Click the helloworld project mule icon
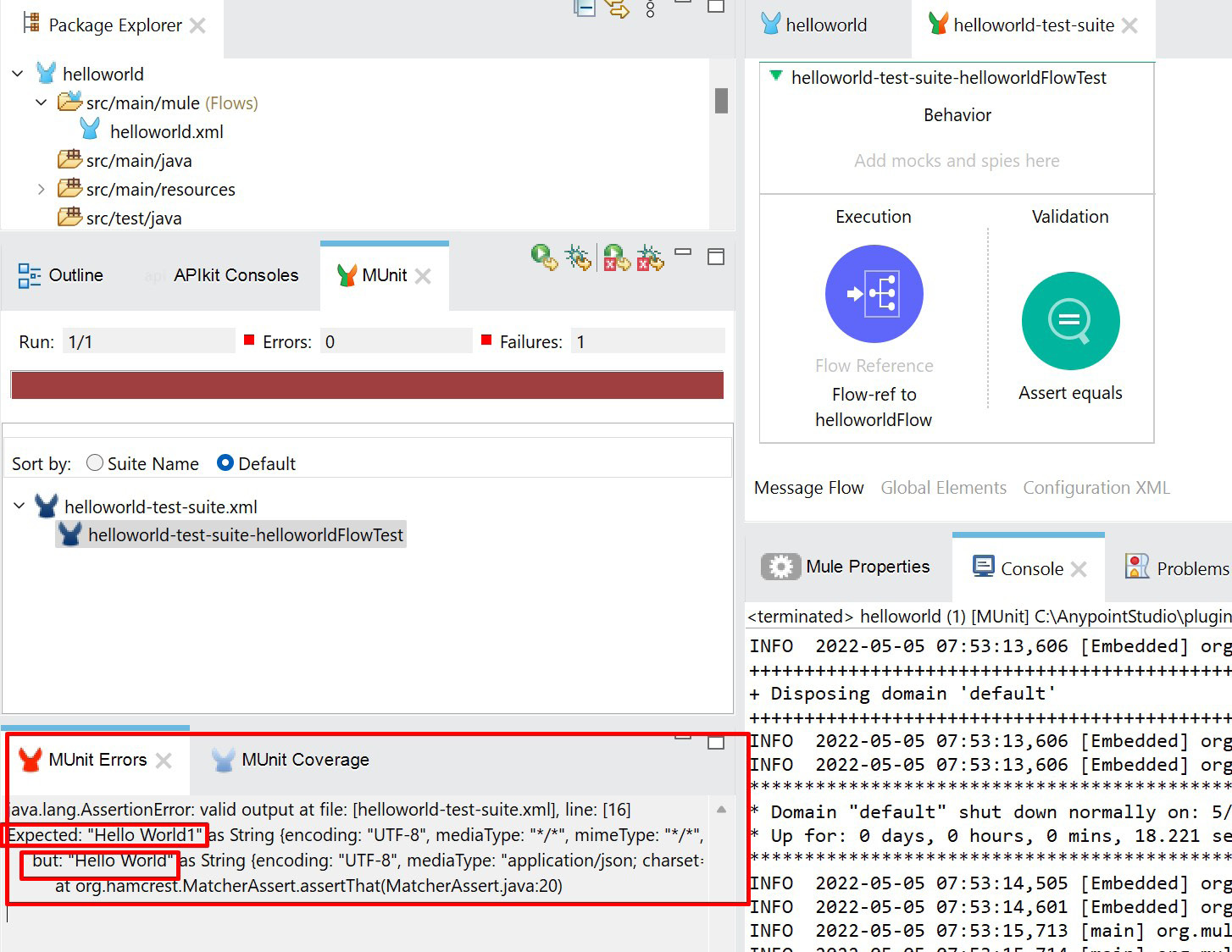 coord(47,74)
